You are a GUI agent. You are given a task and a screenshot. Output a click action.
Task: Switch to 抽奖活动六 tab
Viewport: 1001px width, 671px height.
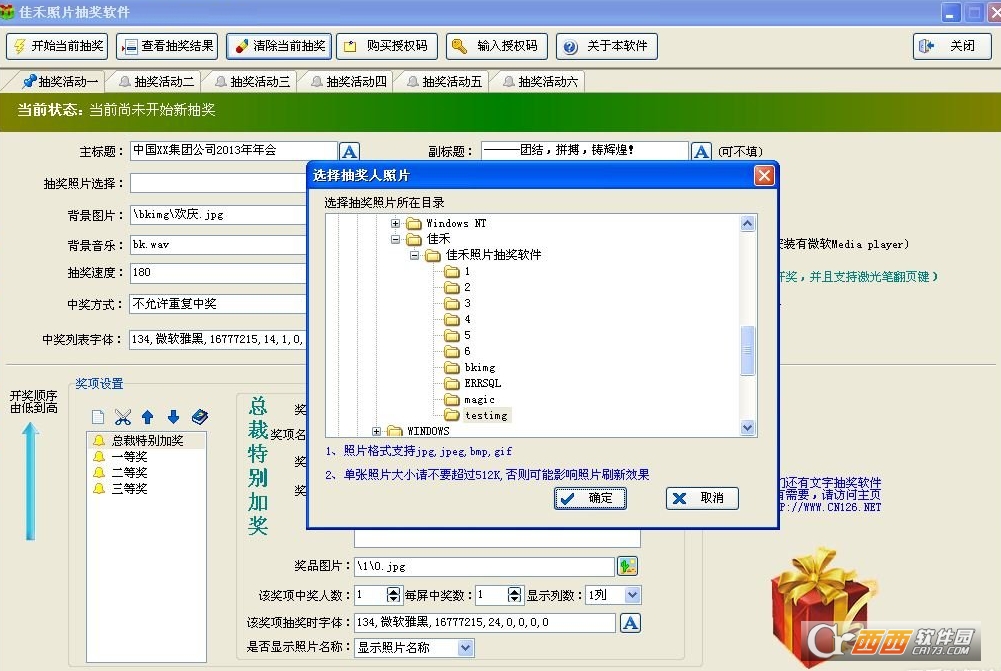(540, 82)
